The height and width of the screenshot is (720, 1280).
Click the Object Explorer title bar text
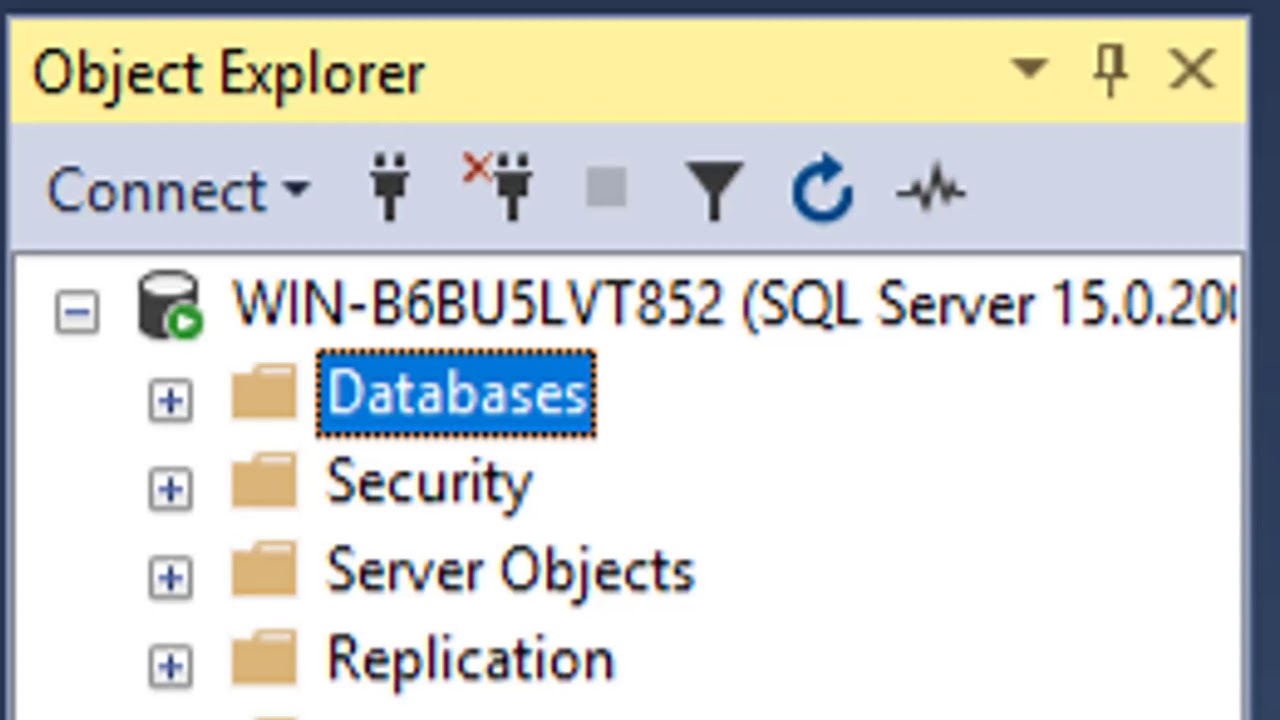[x=229, y=74]
